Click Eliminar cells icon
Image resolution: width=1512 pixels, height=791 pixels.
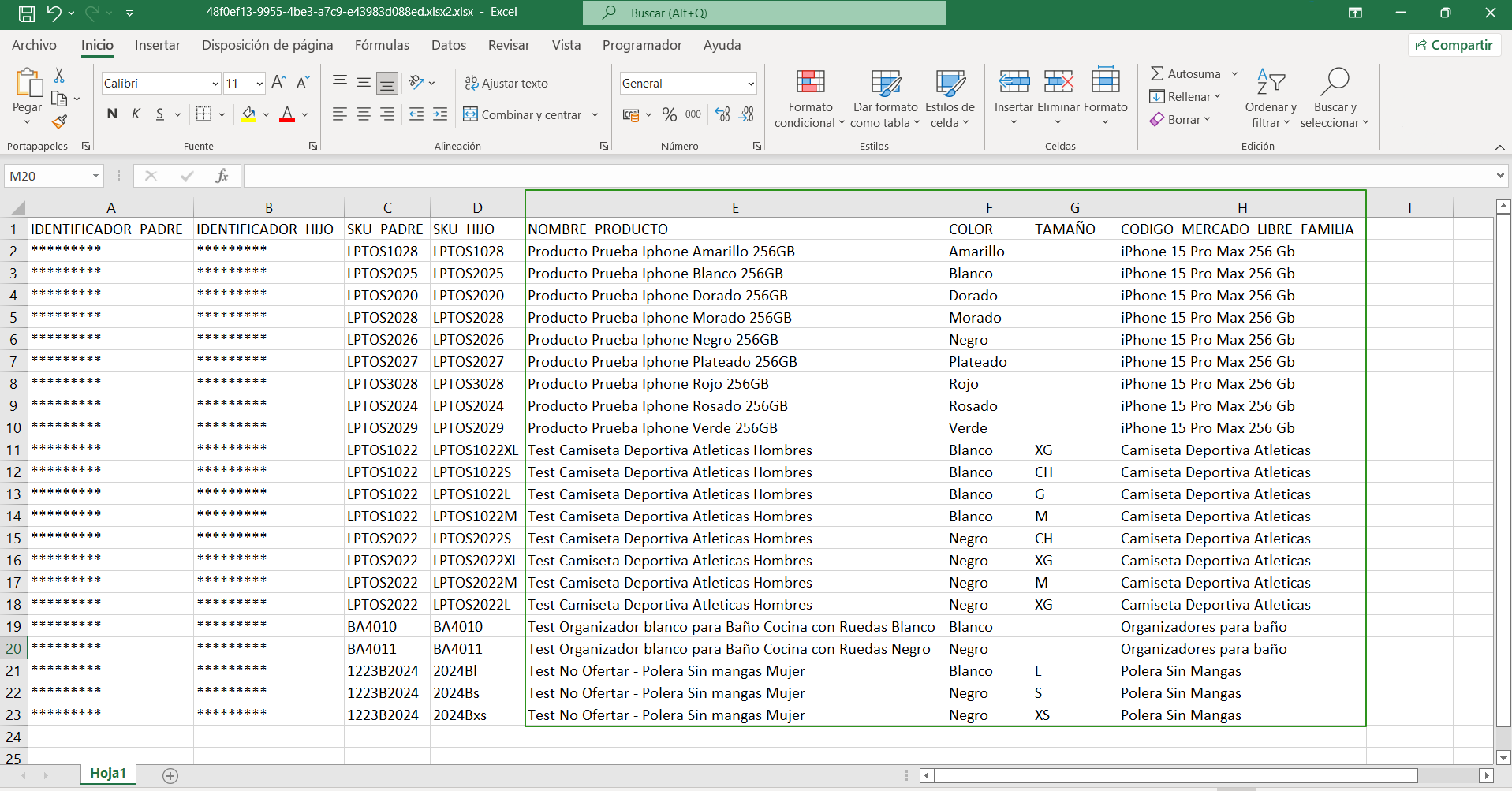point(1058,81)
